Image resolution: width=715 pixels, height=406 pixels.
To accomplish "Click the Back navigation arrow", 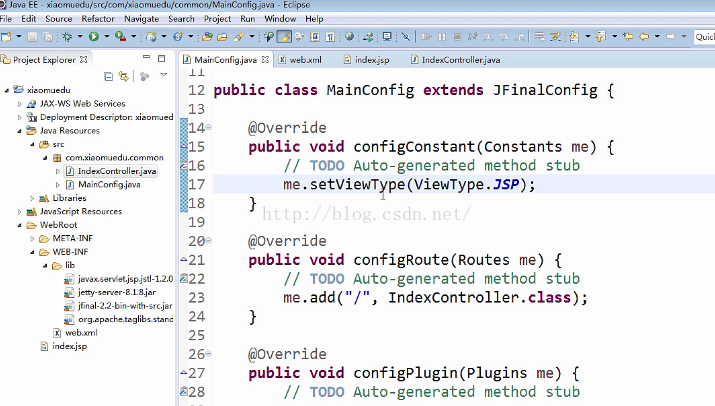I will 644,36.
